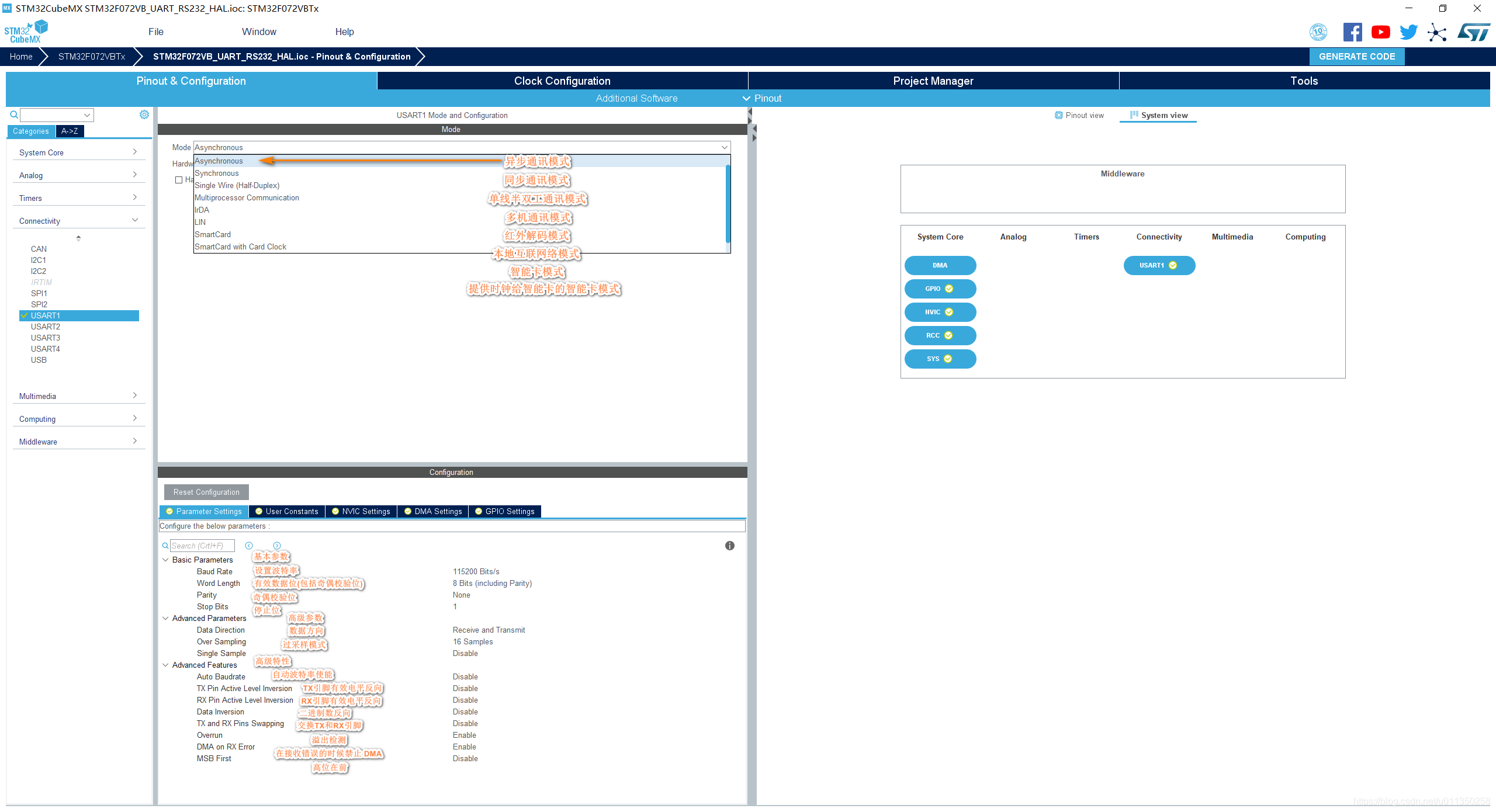Screen dimensions: 1496x812
Task: Open the Mode dropdown combo box
Action: [x=462, y=147]
